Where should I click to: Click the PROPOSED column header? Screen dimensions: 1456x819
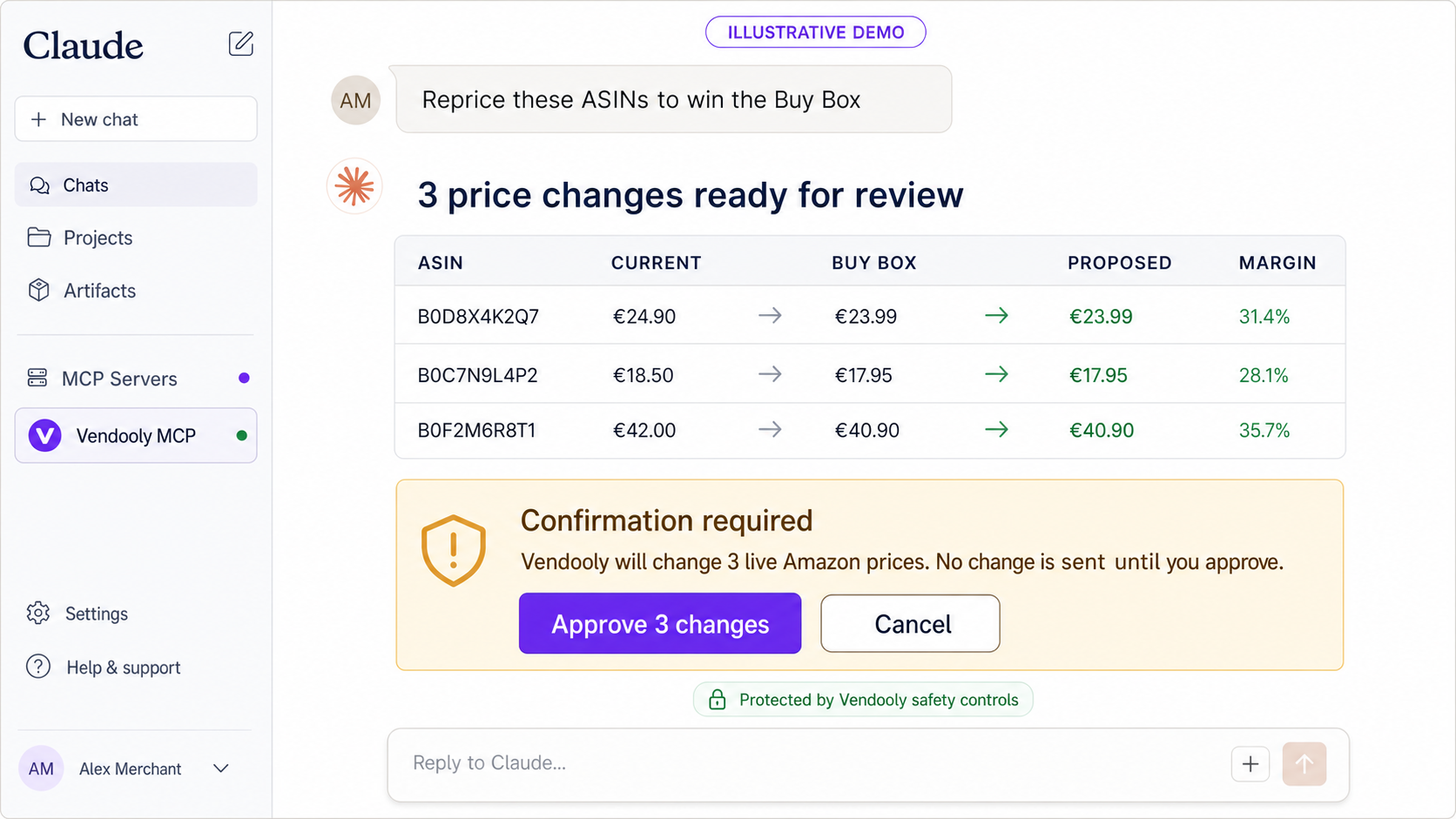click(x=1120, y=263)
